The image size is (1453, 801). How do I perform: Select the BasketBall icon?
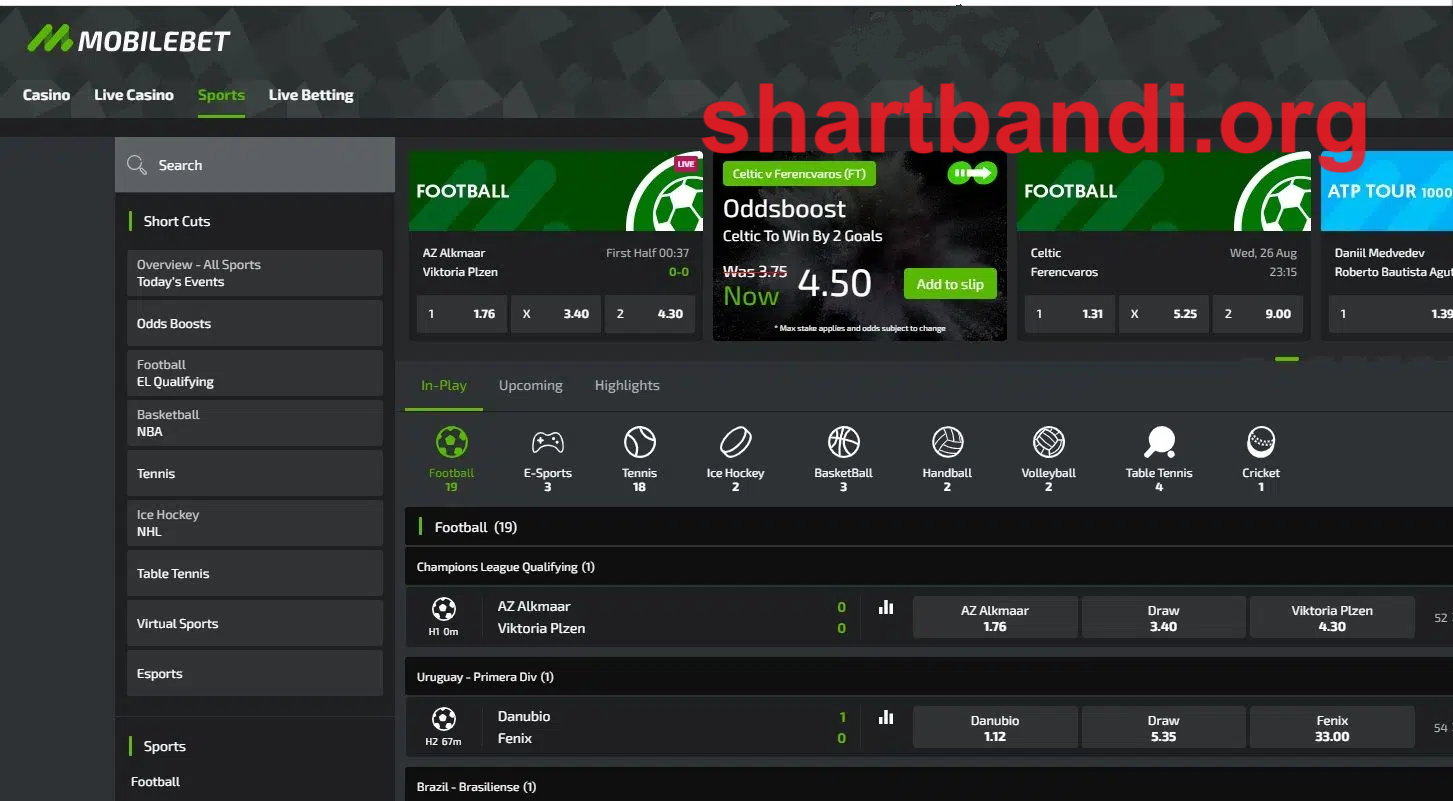point(843,442)
